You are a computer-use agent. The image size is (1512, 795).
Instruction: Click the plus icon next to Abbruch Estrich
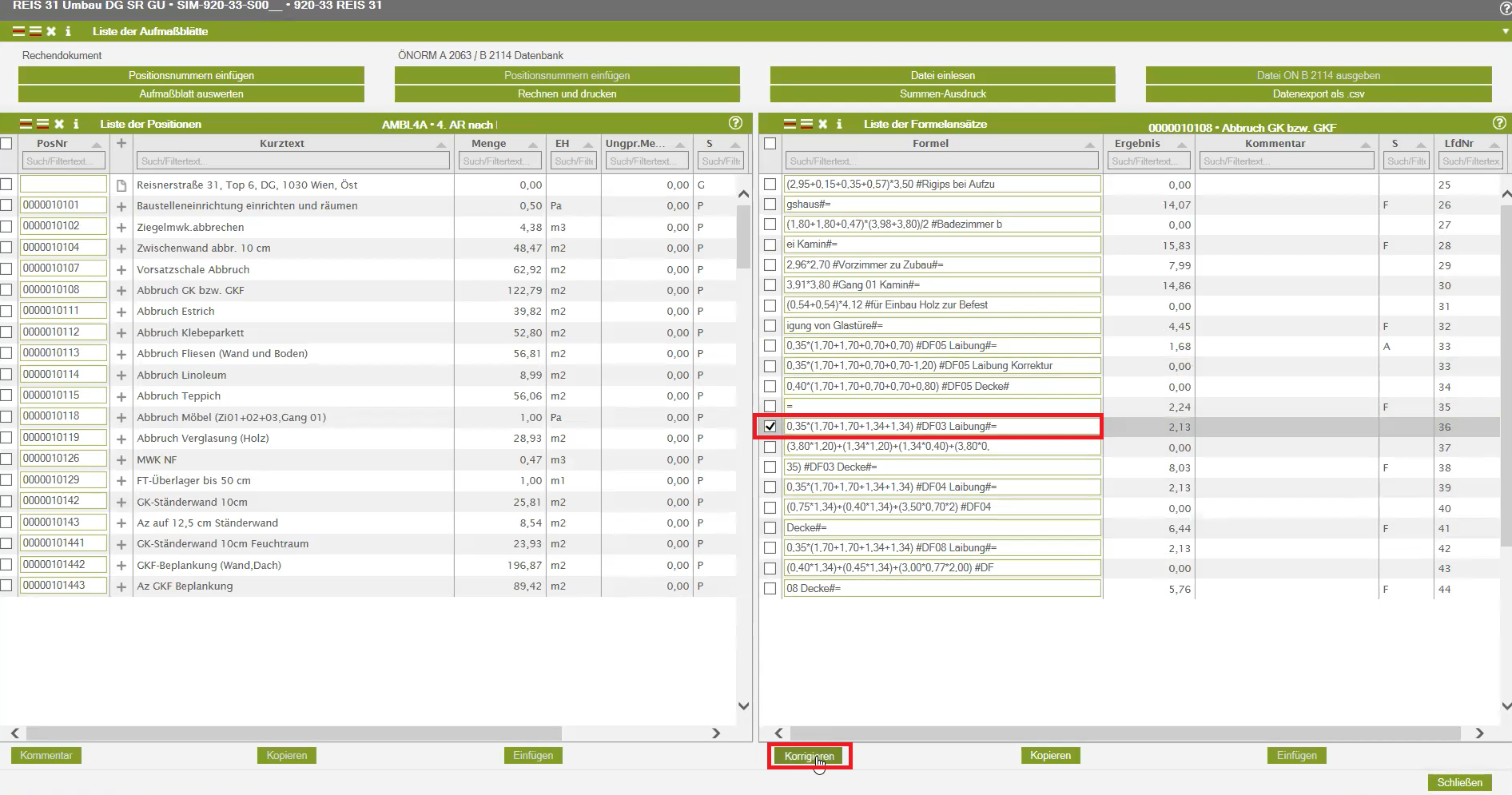click(x=121, y=312)
